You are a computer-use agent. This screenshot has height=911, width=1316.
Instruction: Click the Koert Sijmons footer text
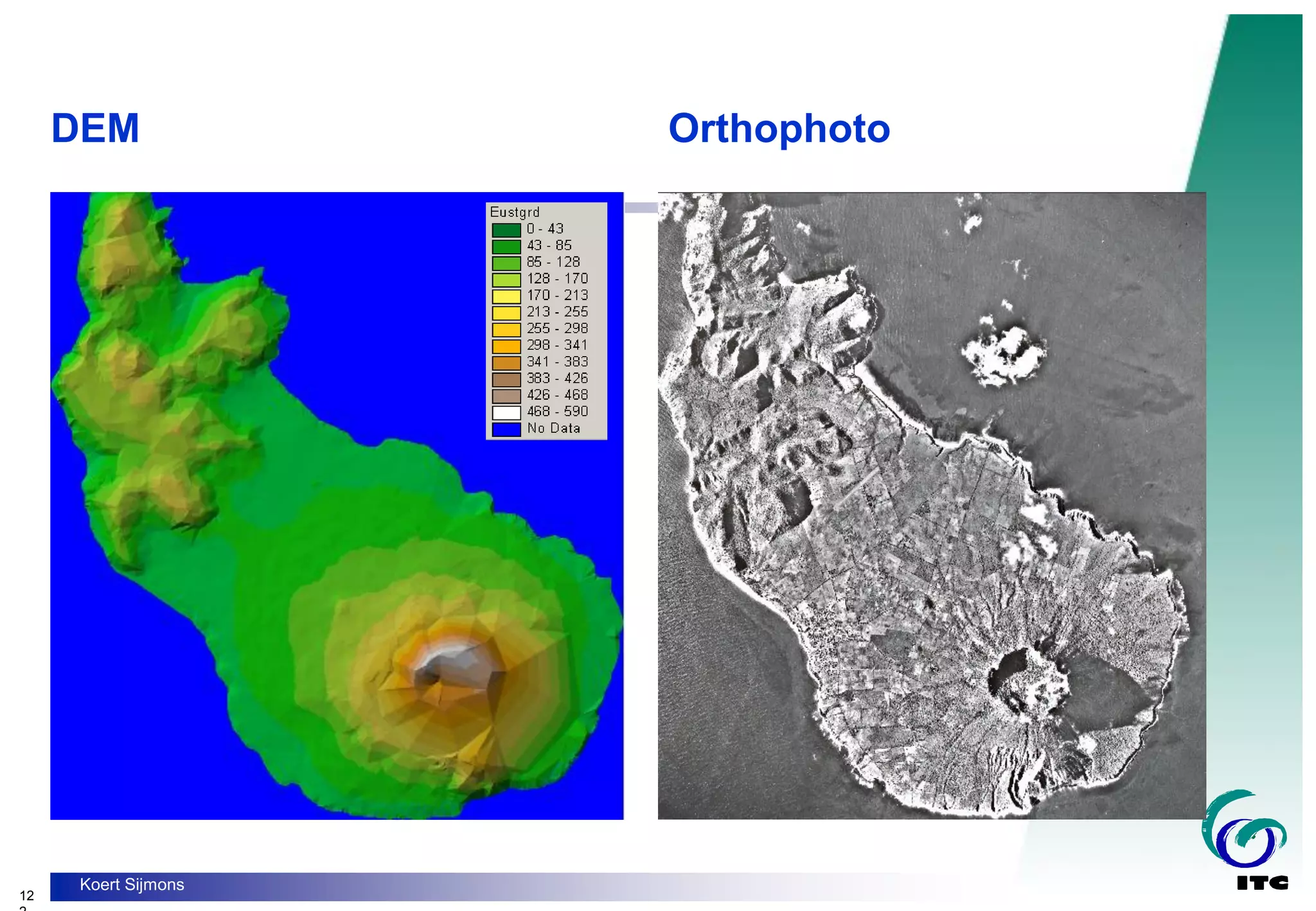[132, 885]
